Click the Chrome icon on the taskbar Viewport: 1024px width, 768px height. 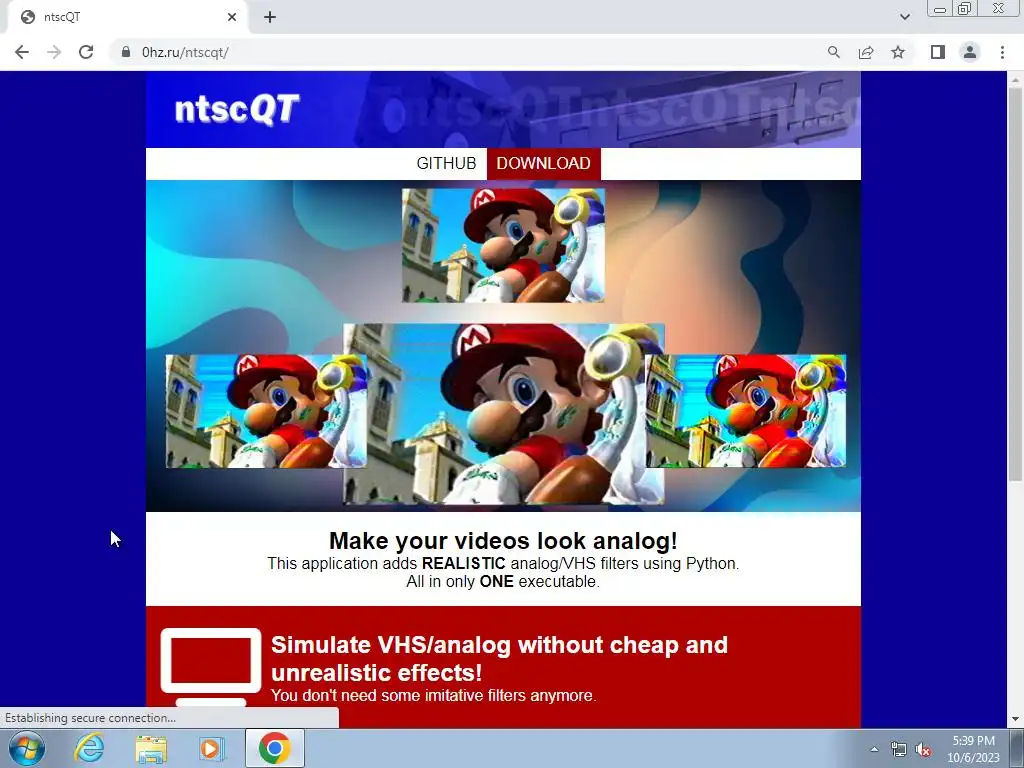[274, 748]
